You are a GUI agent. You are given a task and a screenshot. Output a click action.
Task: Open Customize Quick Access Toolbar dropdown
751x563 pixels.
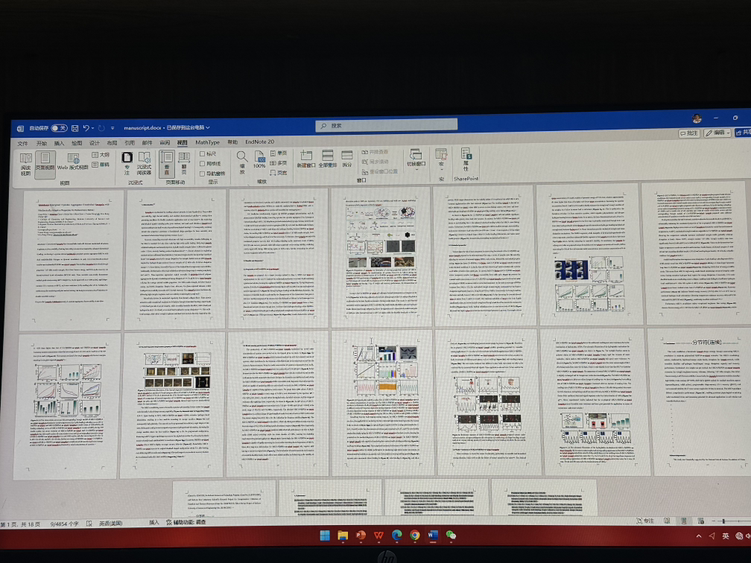tap(113, 128)
